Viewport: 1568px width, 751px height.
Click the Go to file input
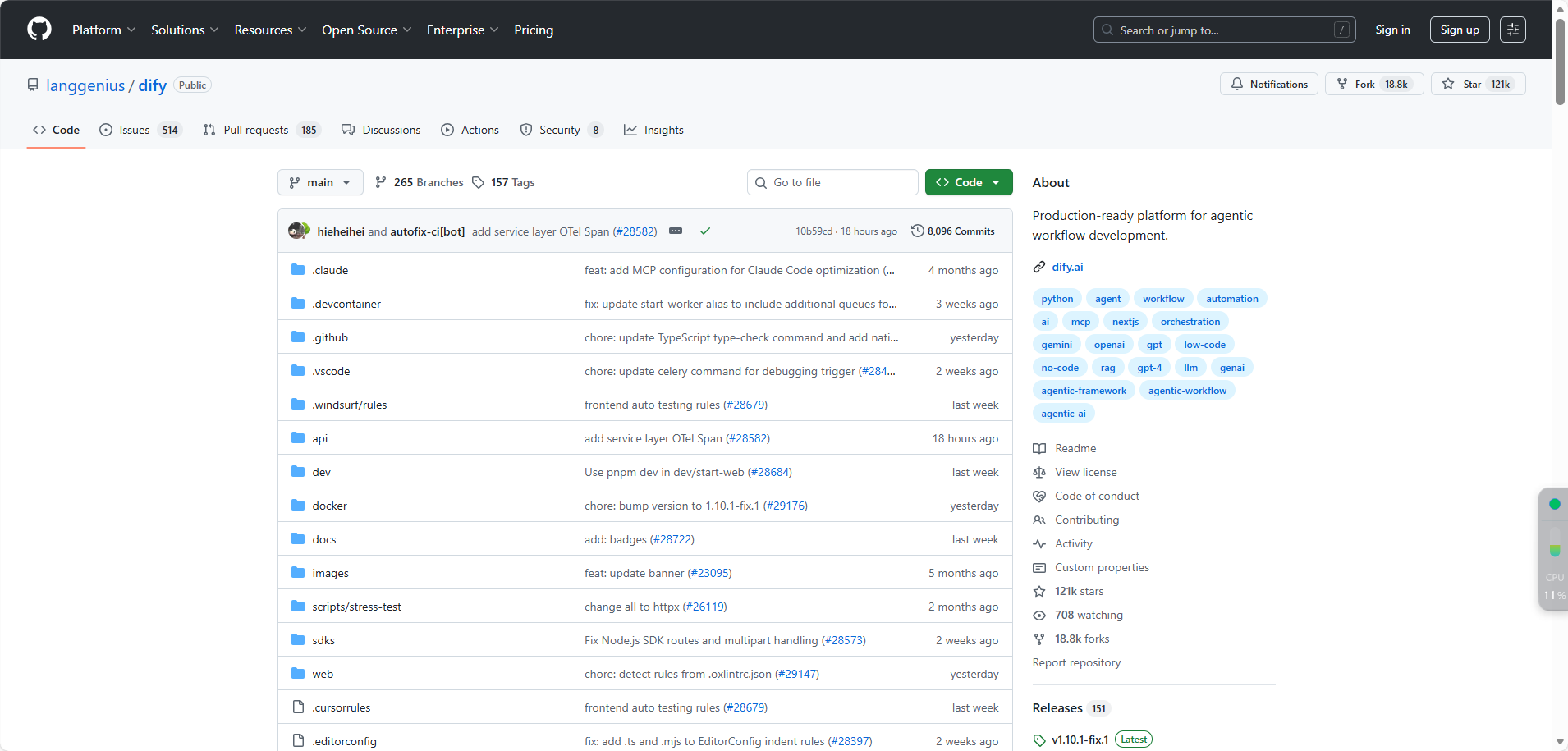point(832,182)
